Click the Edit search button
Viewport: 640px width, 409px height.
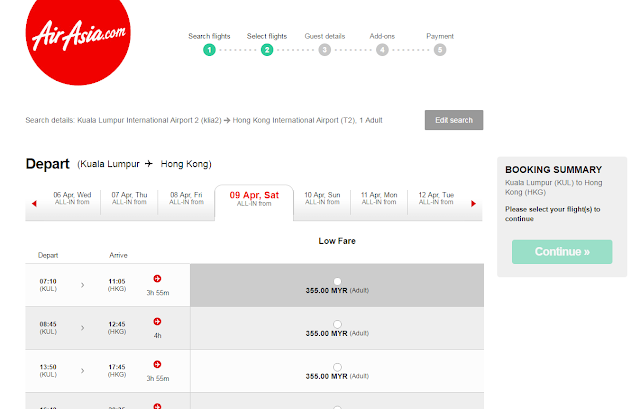[x=454, y=120]
